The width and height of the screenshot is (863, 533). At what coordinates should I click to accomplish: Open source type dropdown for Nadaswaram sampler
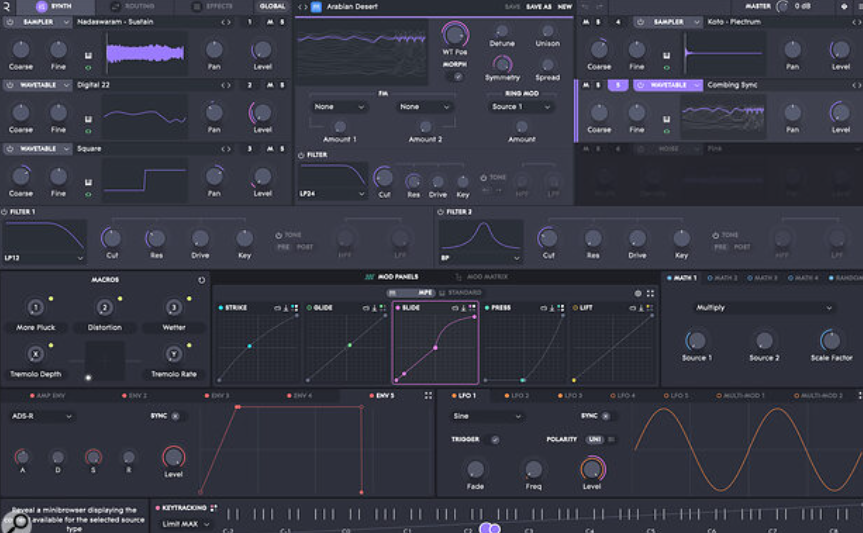[44, 22]
